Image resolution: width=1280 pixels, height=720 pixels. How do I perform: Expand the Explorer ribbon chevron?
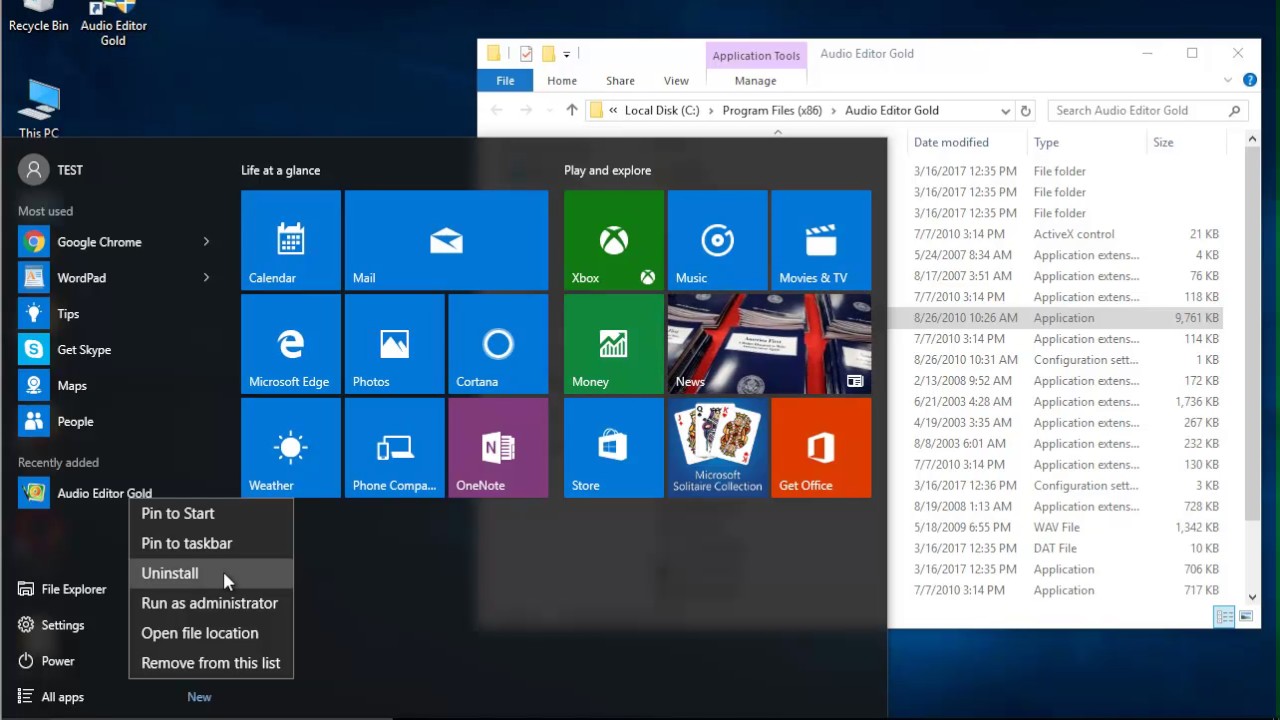(x=1228, y=81)
